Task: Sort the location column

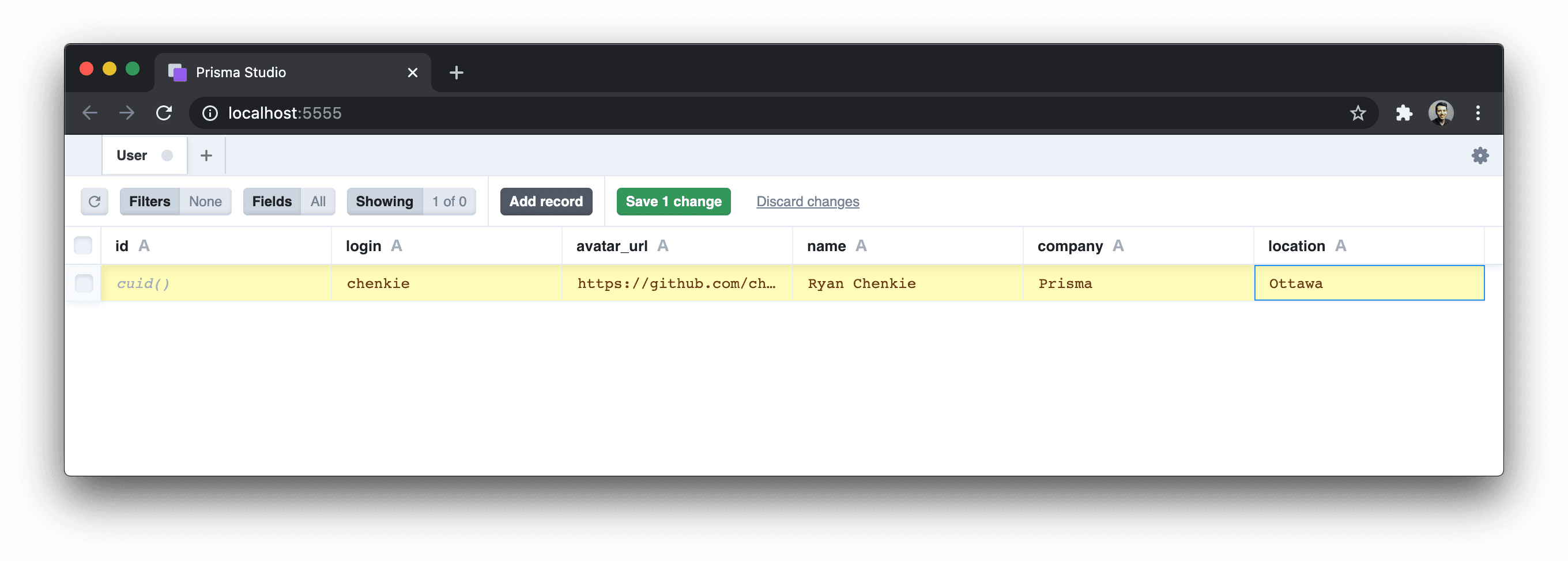Action: [1341, 245]
